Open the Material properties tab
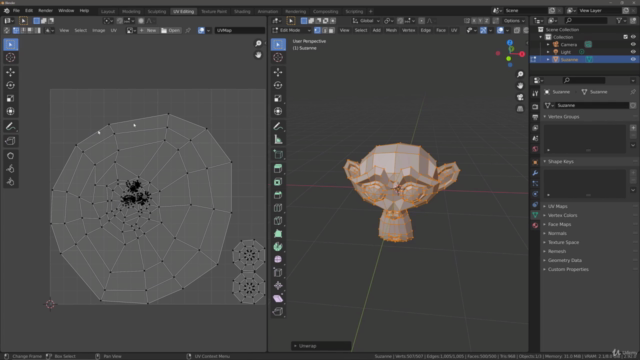 535,225
